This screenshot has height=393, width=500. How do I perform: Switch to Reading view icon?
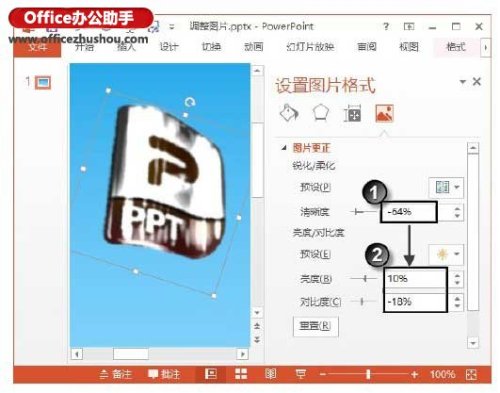point(270,374)
